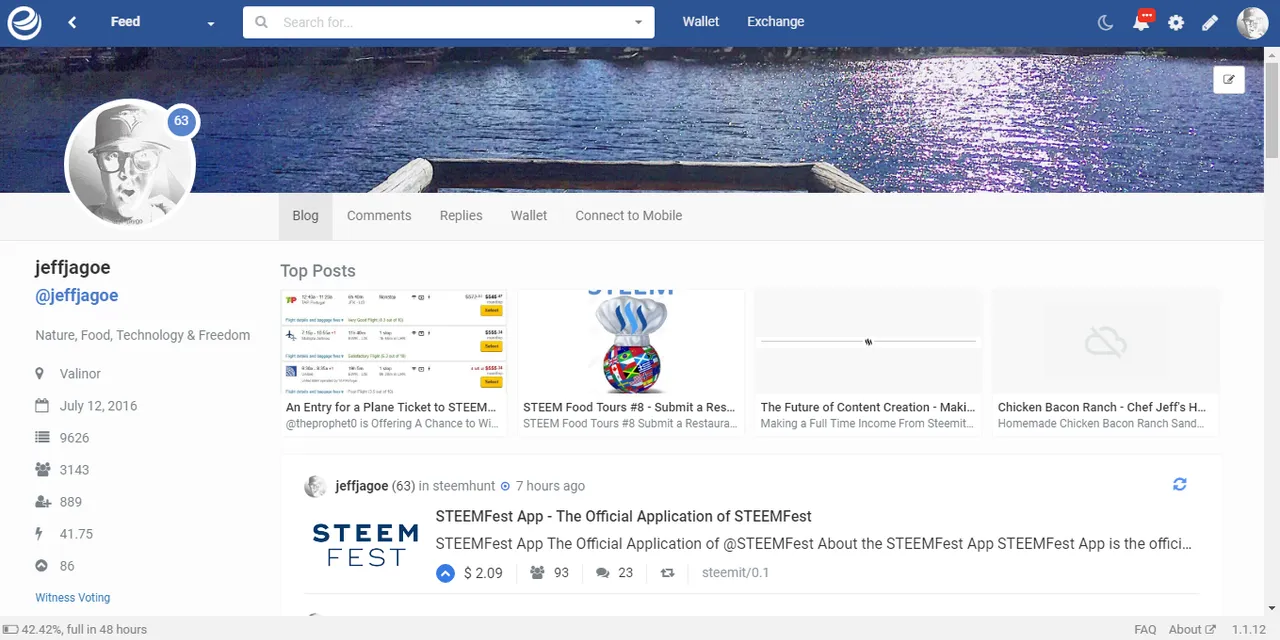Click the payout amount $ 2.09
This screenshot has width=1280, height=640.
pos(483,572)
